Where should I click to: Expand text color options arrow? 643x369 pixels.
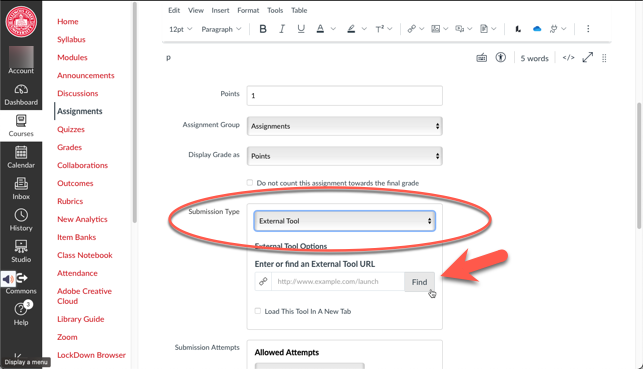pyautogui.click(x=333, y=29)
